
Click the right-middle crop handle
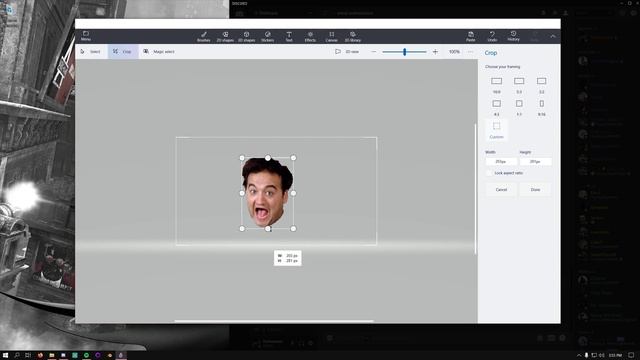(x=293, y=193)
